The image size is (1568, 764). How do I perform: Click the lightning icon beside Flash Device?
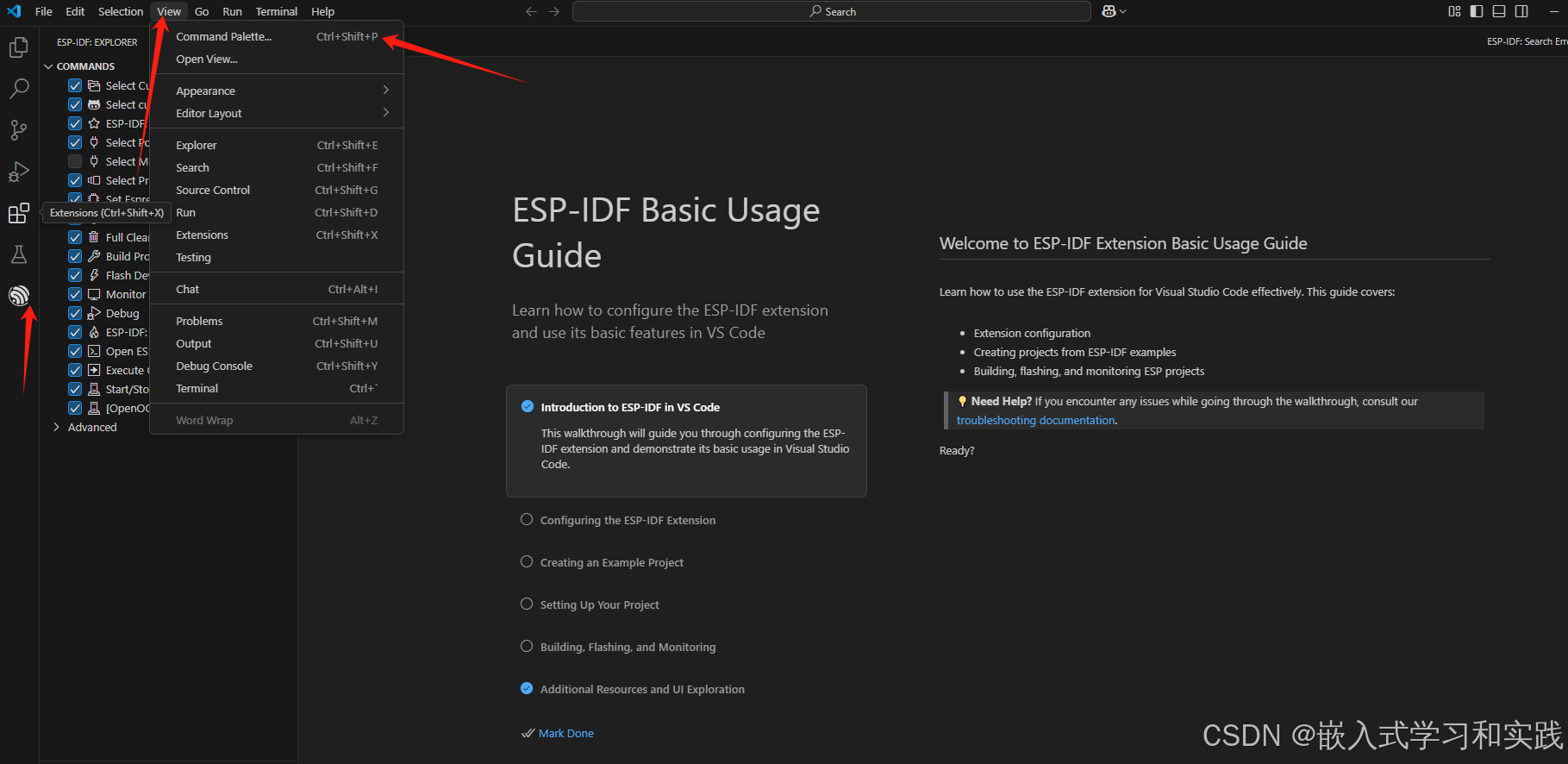[x=94, y=275]
